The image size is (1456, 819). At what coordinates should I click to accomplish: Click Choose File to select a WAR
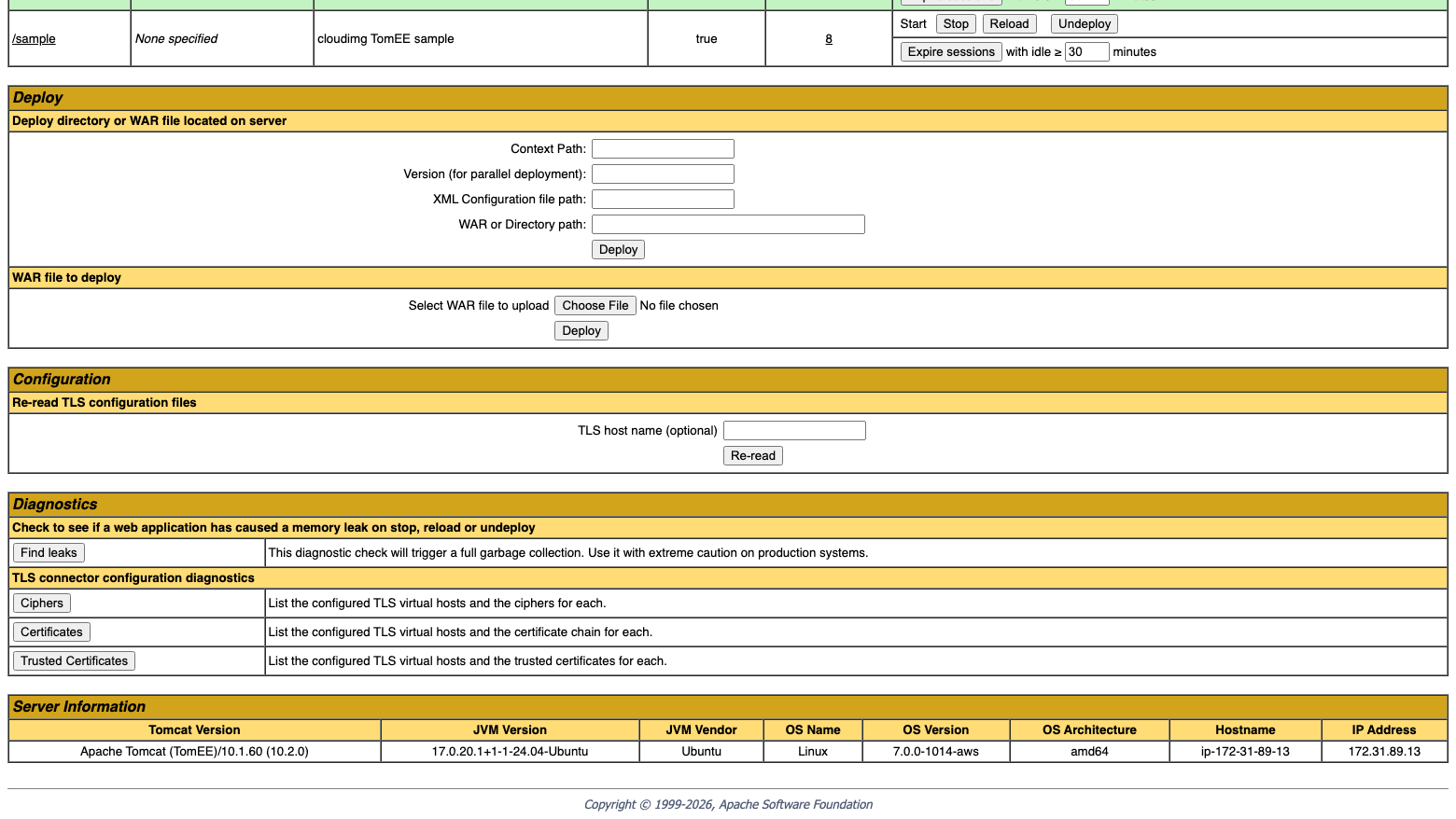click(x=595, y=306)
